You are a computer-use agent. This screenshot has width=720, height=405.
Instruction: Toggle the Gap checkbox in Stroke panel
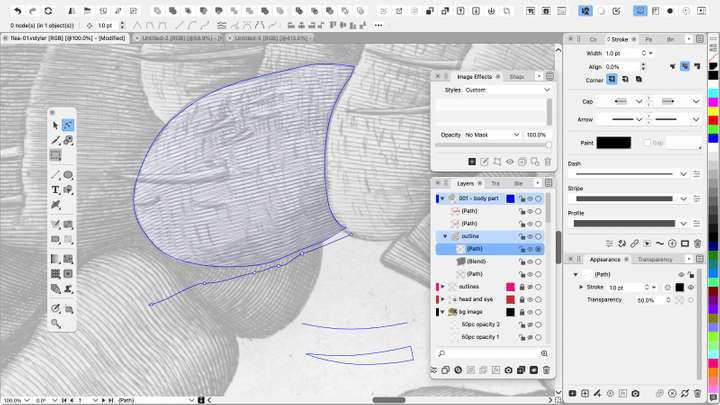(647, 143)
